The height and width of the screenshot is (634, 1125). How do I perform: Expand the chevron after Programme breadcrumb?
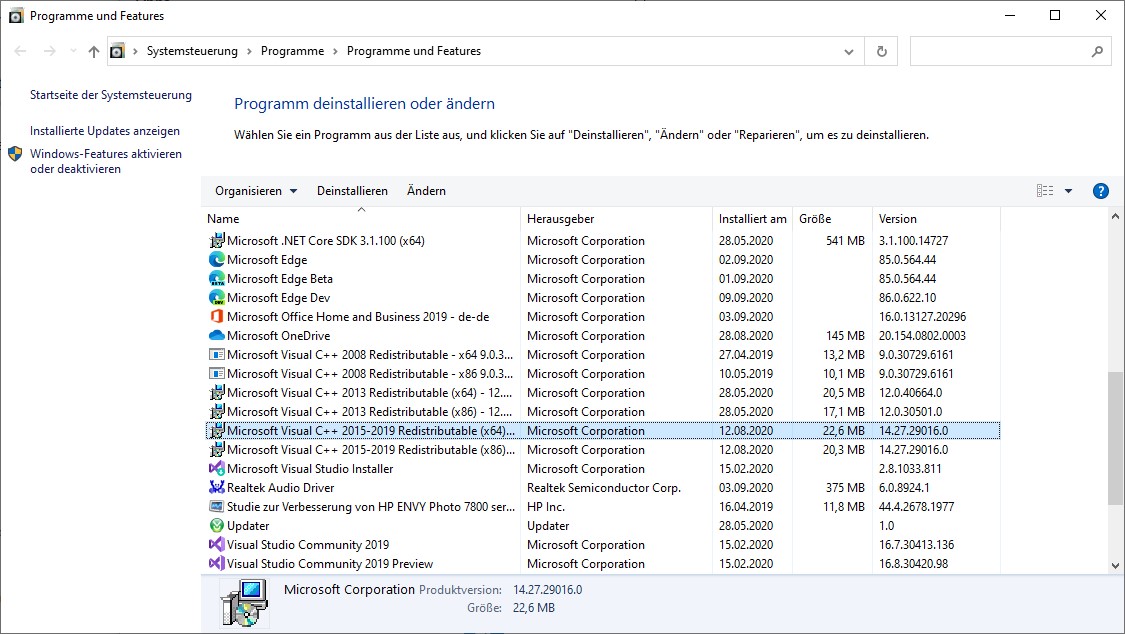(x=335, y=52)
